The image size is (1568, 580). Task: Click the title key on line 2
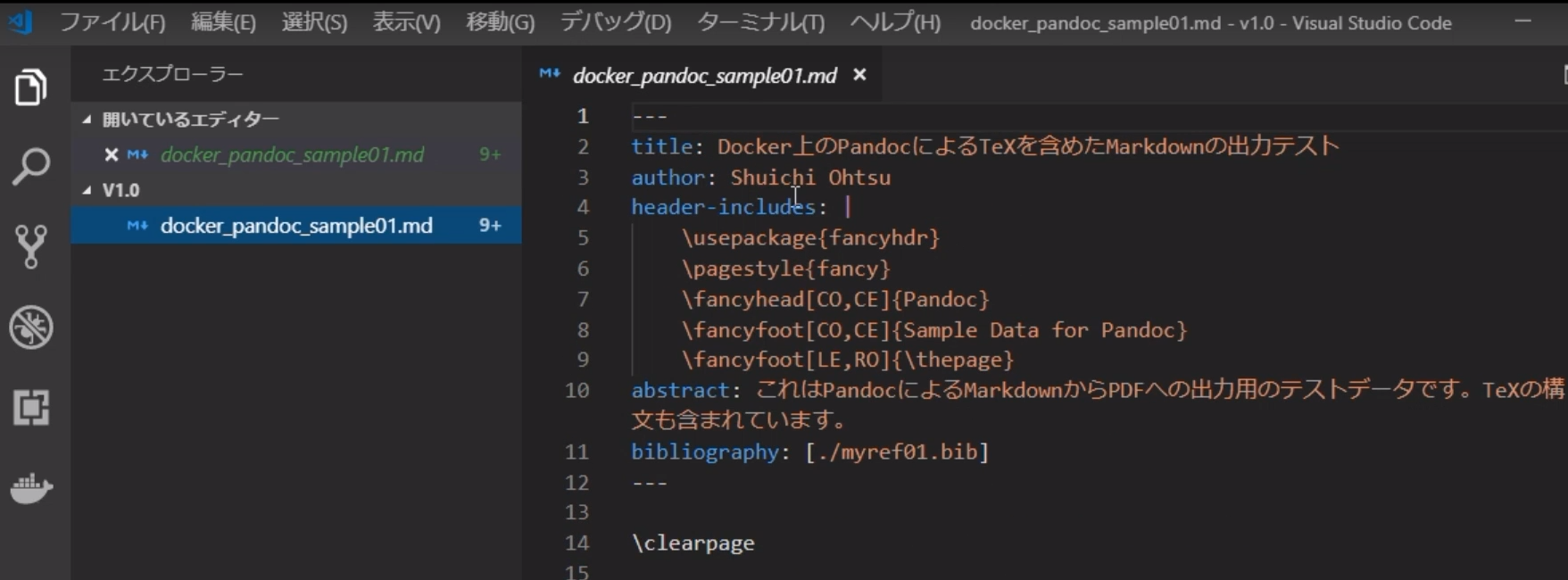pos(662,146)
